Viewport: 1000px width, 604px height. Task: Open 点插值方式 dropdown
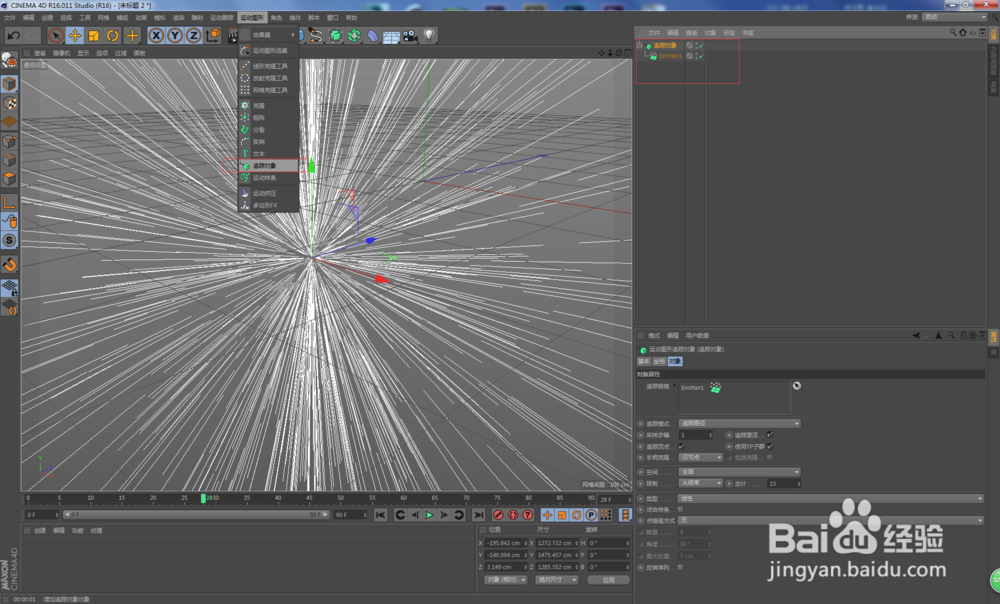pyautogui.click(x=831, y=520)
